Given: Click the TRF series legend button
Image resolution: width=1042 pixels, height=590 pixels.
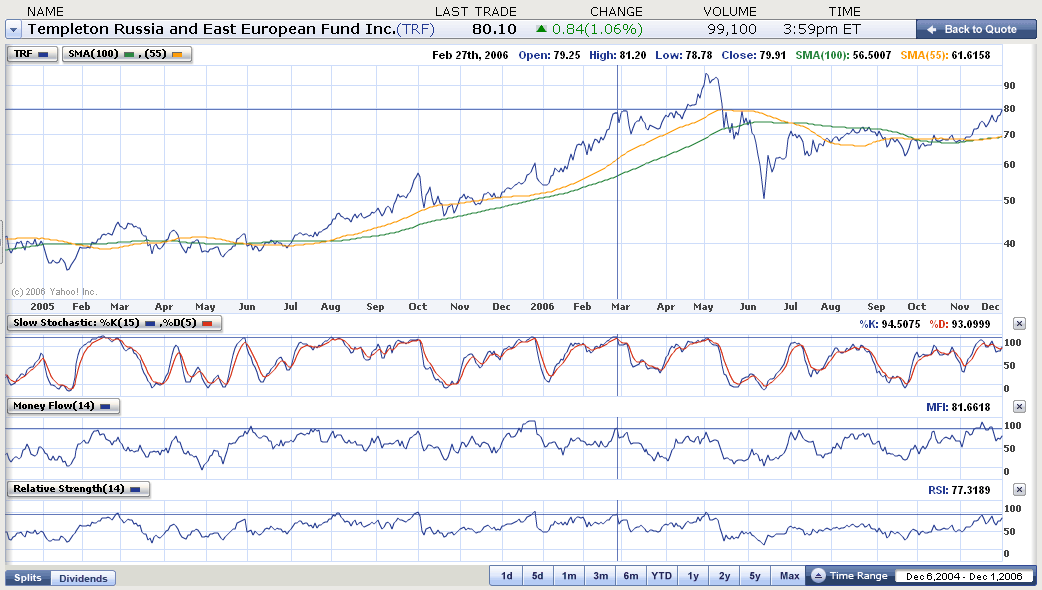Looking at the screenshot, I should click(x=32, y=54).
